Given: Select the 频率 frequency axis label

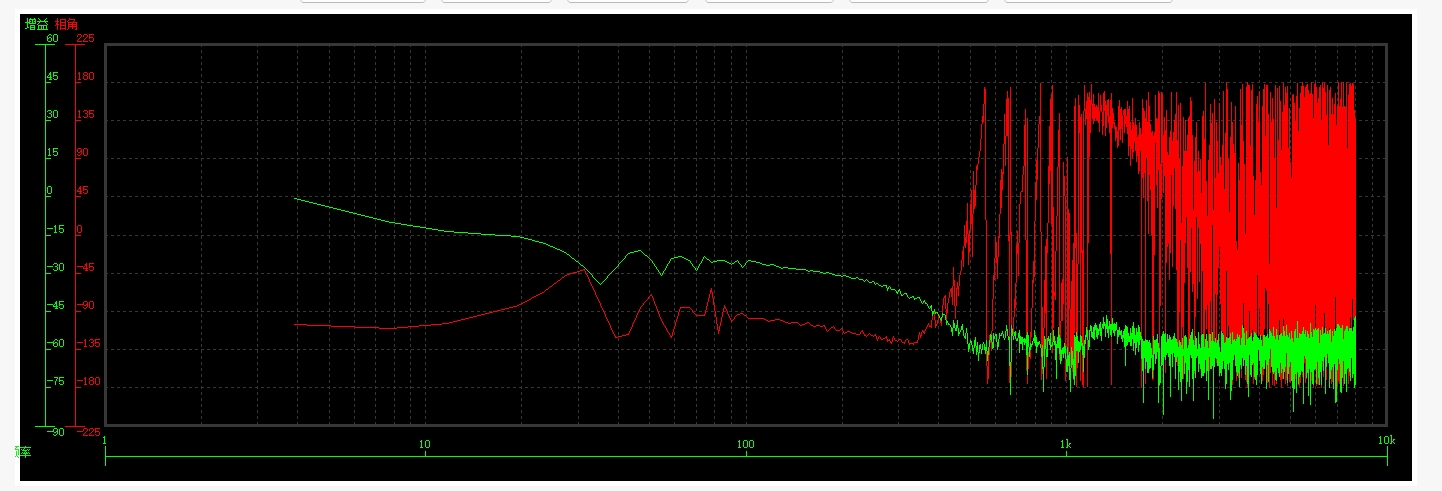Looking at the screenshot, I should tap(23, 452).
